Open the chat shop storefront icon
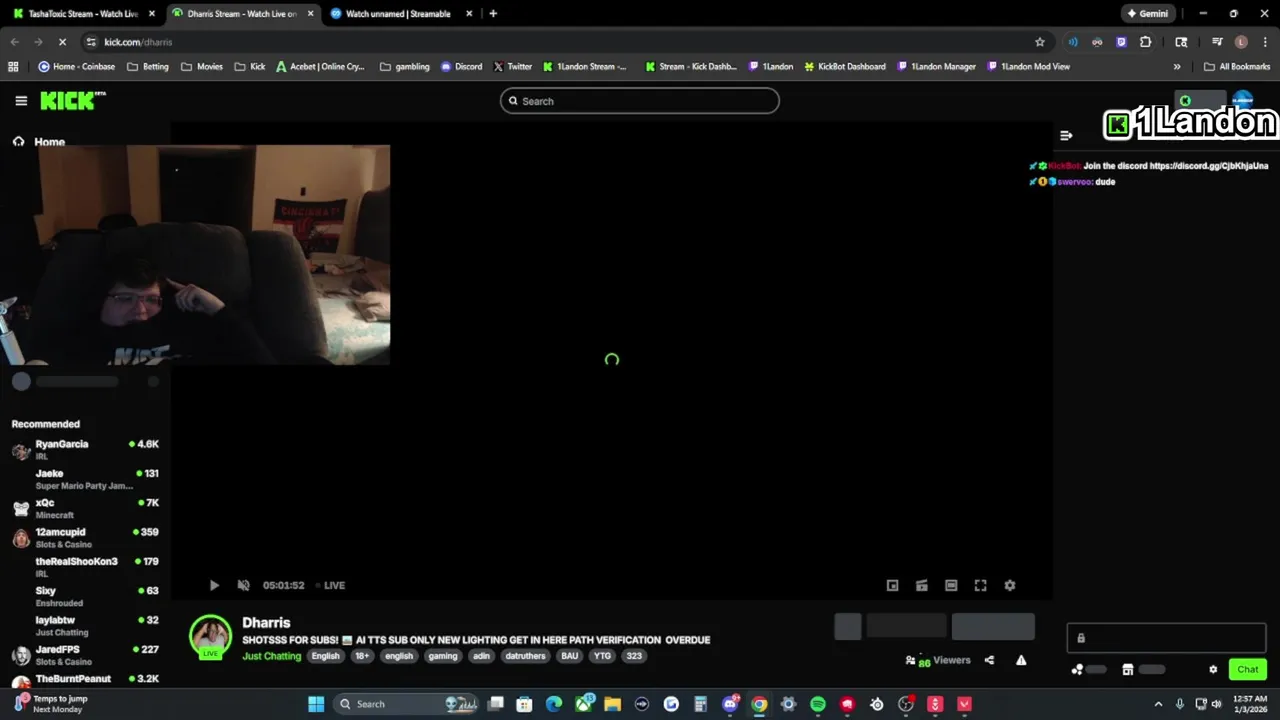1280x720 pixels. (x=1127, y=670)
